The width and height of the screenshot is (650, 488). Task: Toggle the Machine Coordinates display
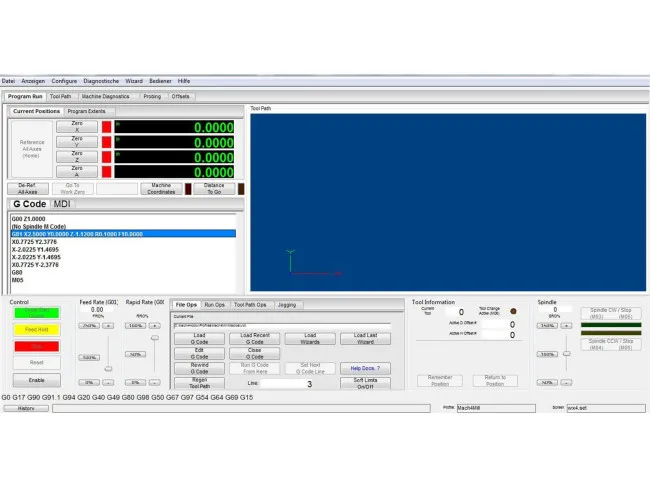coord(160,188)
